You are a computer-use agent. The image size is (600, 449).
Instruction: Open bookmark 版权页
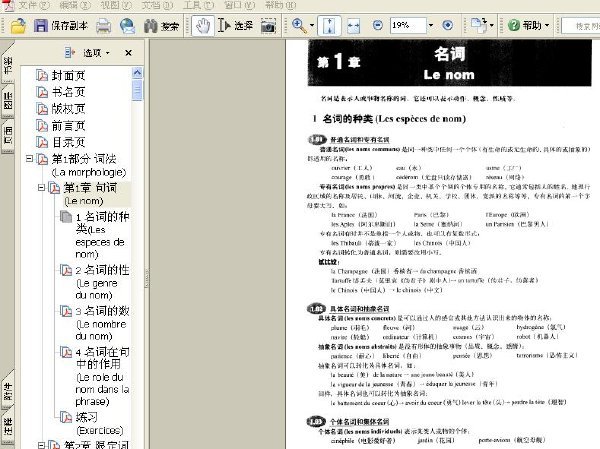click(x=68, y=109)
